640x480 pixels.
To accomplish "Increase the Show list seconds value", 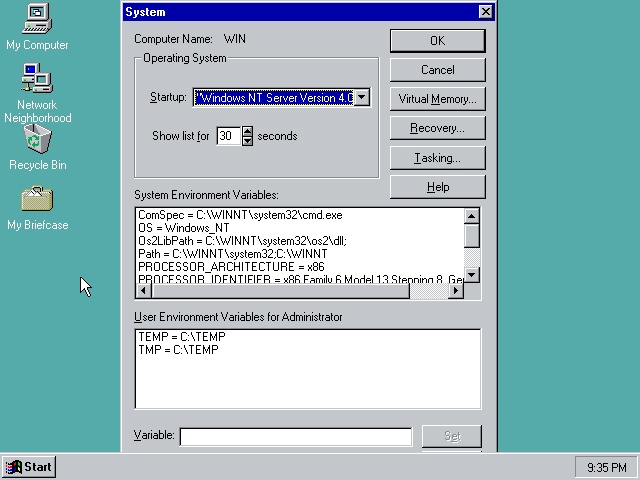I will tap(248, 131).
